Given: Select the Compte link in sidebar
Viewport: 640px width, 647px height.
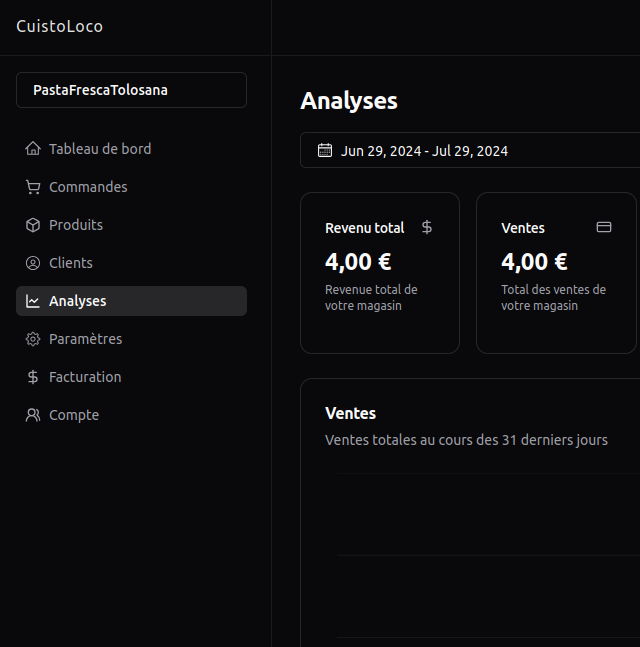Looking at the screenshot, I should 74,415.
